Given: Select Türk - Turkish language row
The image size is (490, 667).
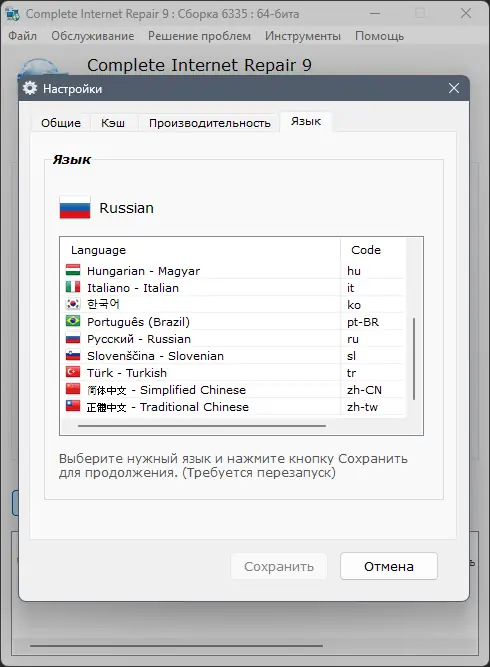Looking at the screenshot, I should point(234,373).
